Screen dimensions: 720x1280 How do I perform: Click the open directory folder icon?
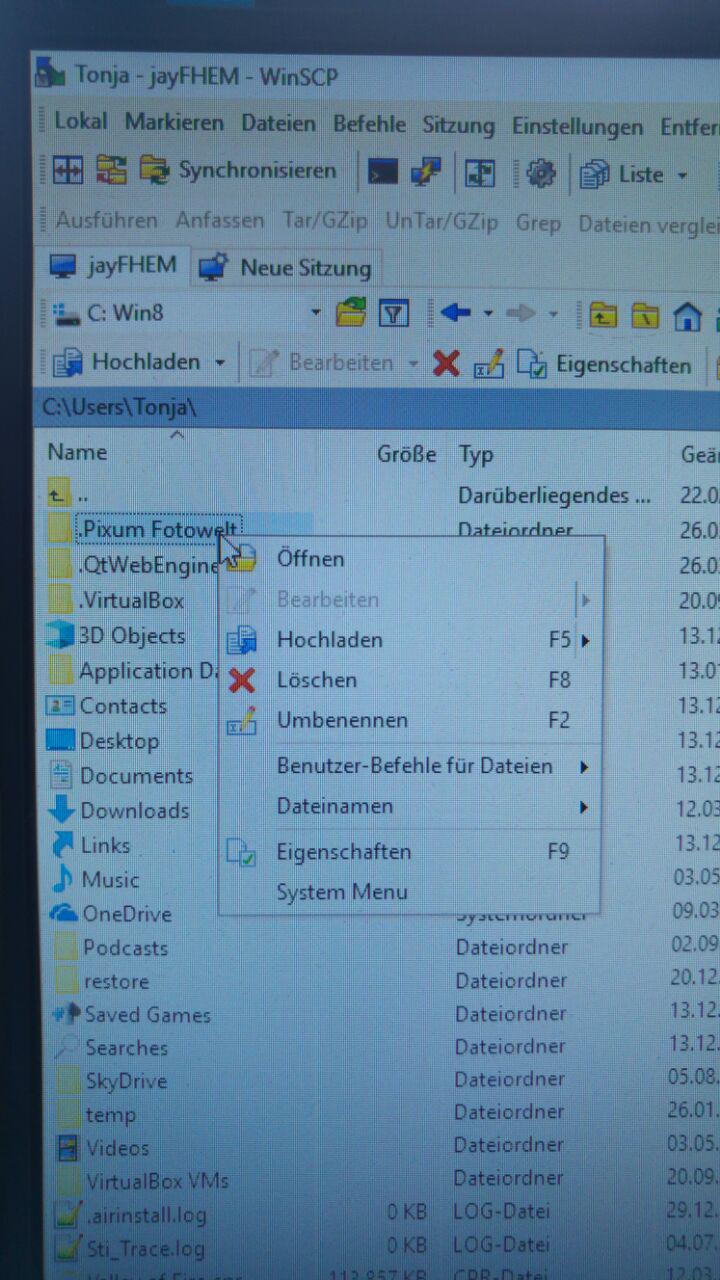point(351,314)
